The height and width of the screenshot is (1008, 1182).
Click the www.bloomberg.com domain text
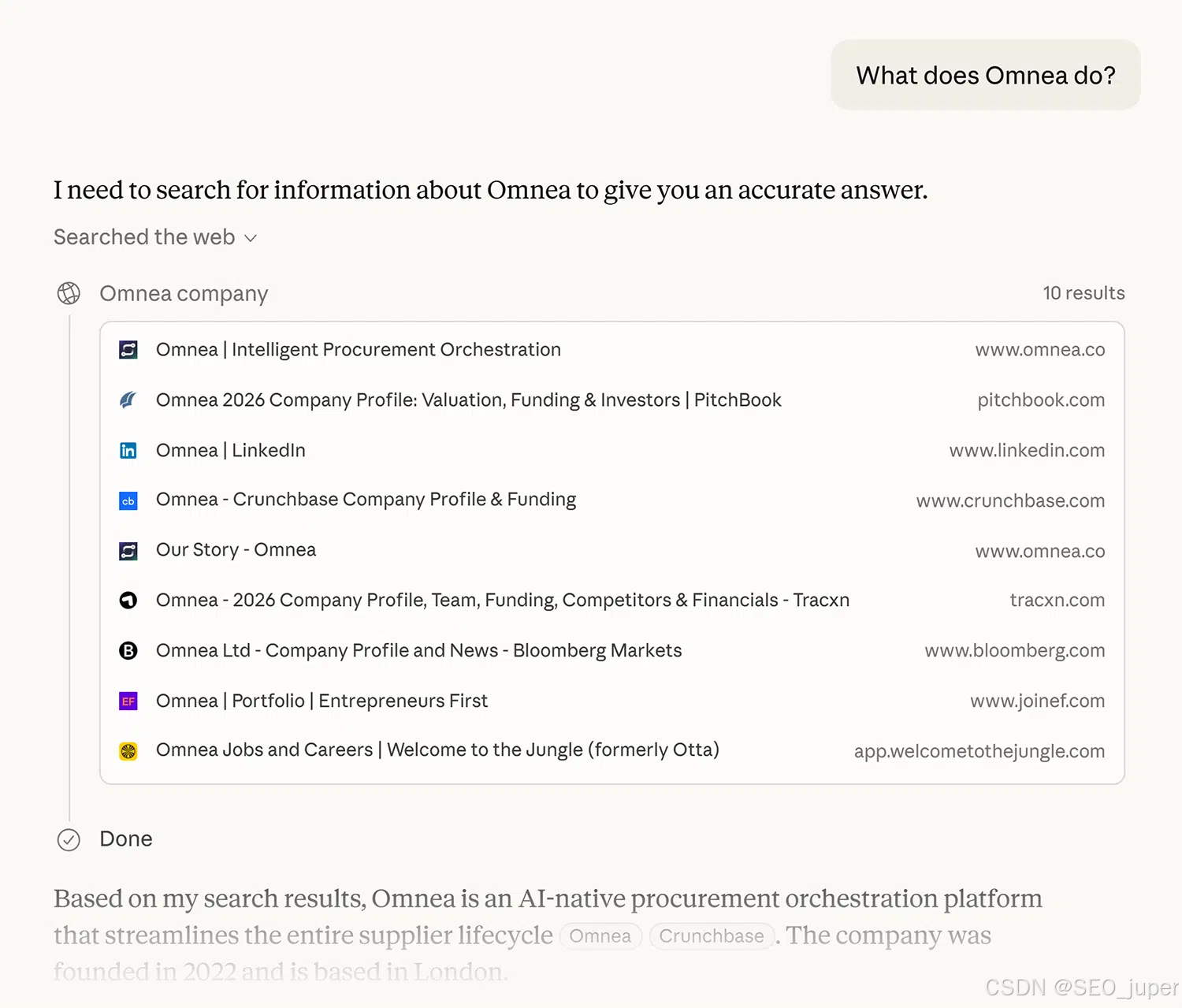click(1015, 651)
